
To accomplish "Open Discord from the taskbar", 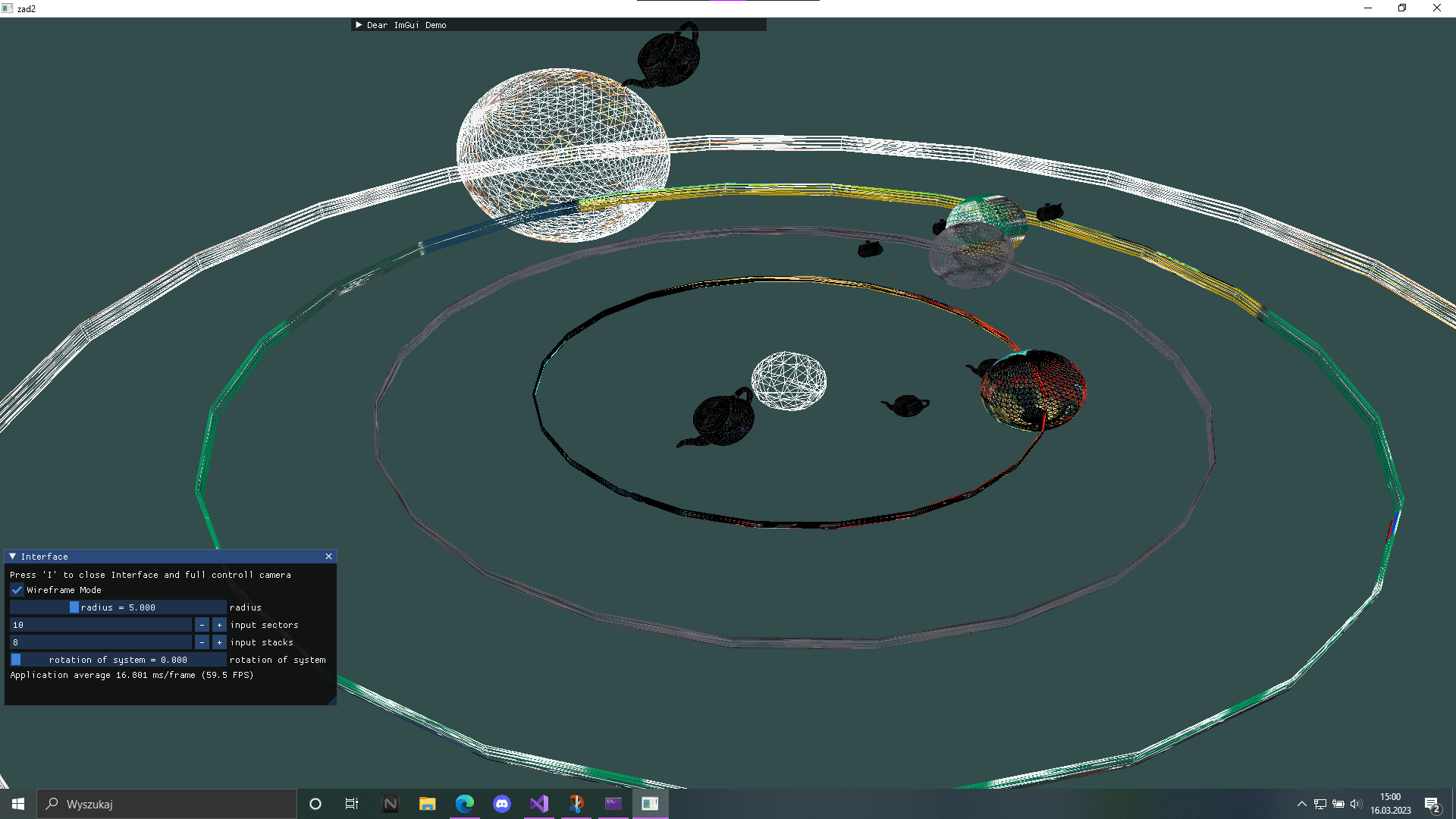I will [502, 804].
